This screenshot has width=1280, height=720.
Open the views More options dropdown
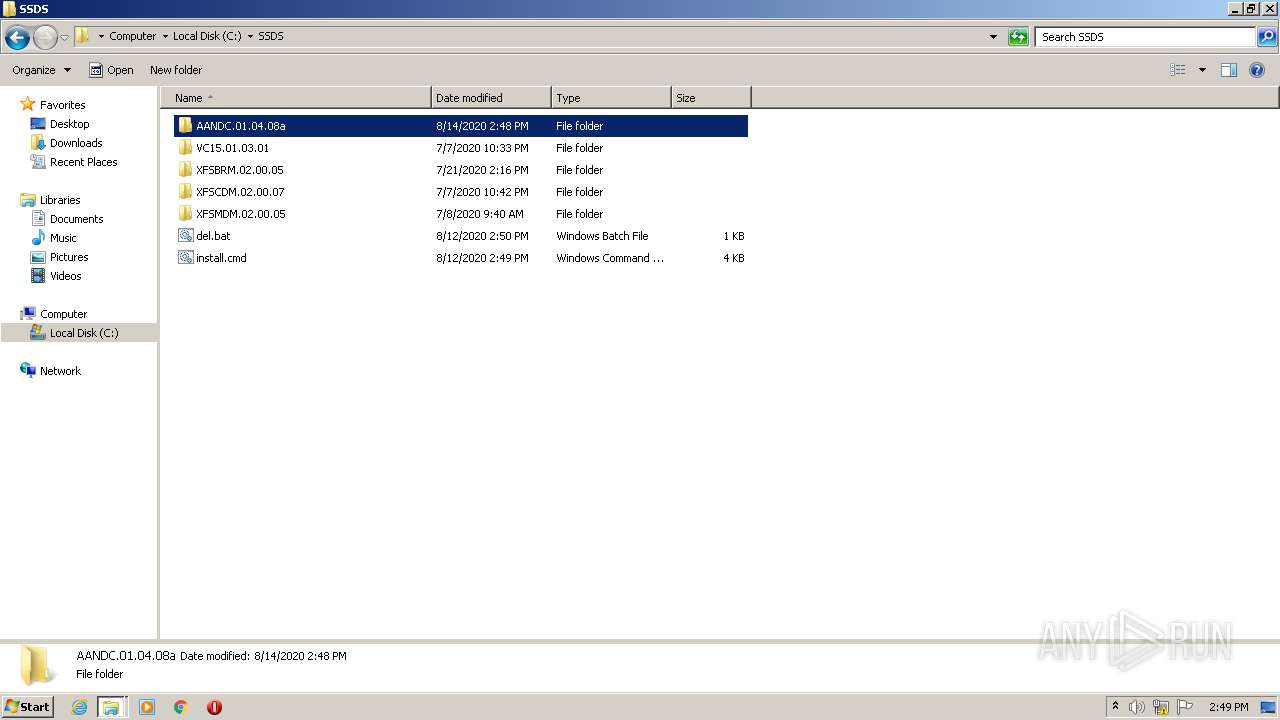pyautogui.click(x=1202, y=70)
